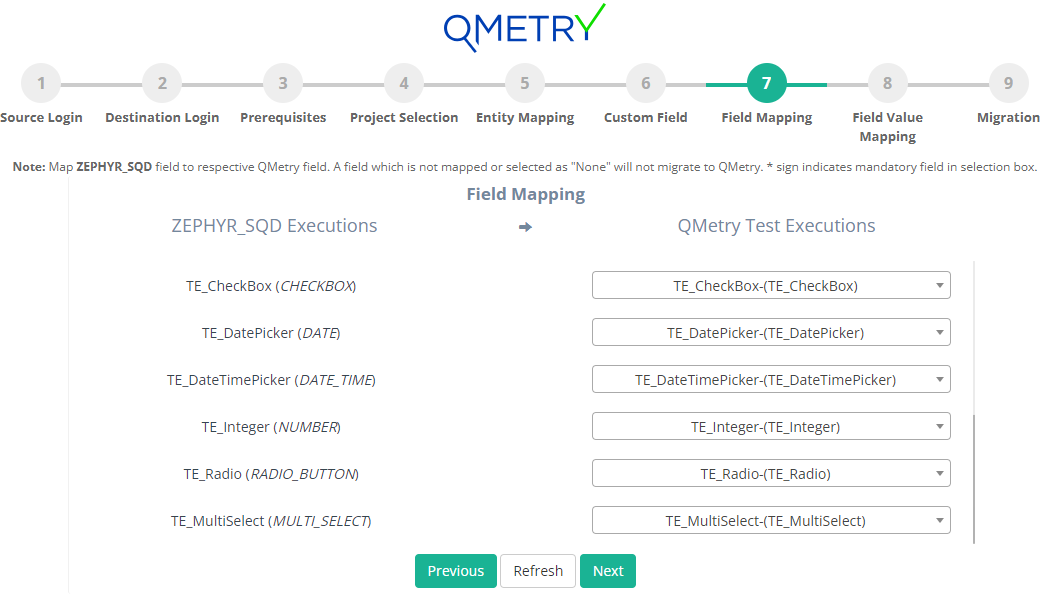This screenshot has height=598, width=1046.
Task: Click the TE_Radio (RADIO_BUTTON) source field label
Action: point(271,474)
